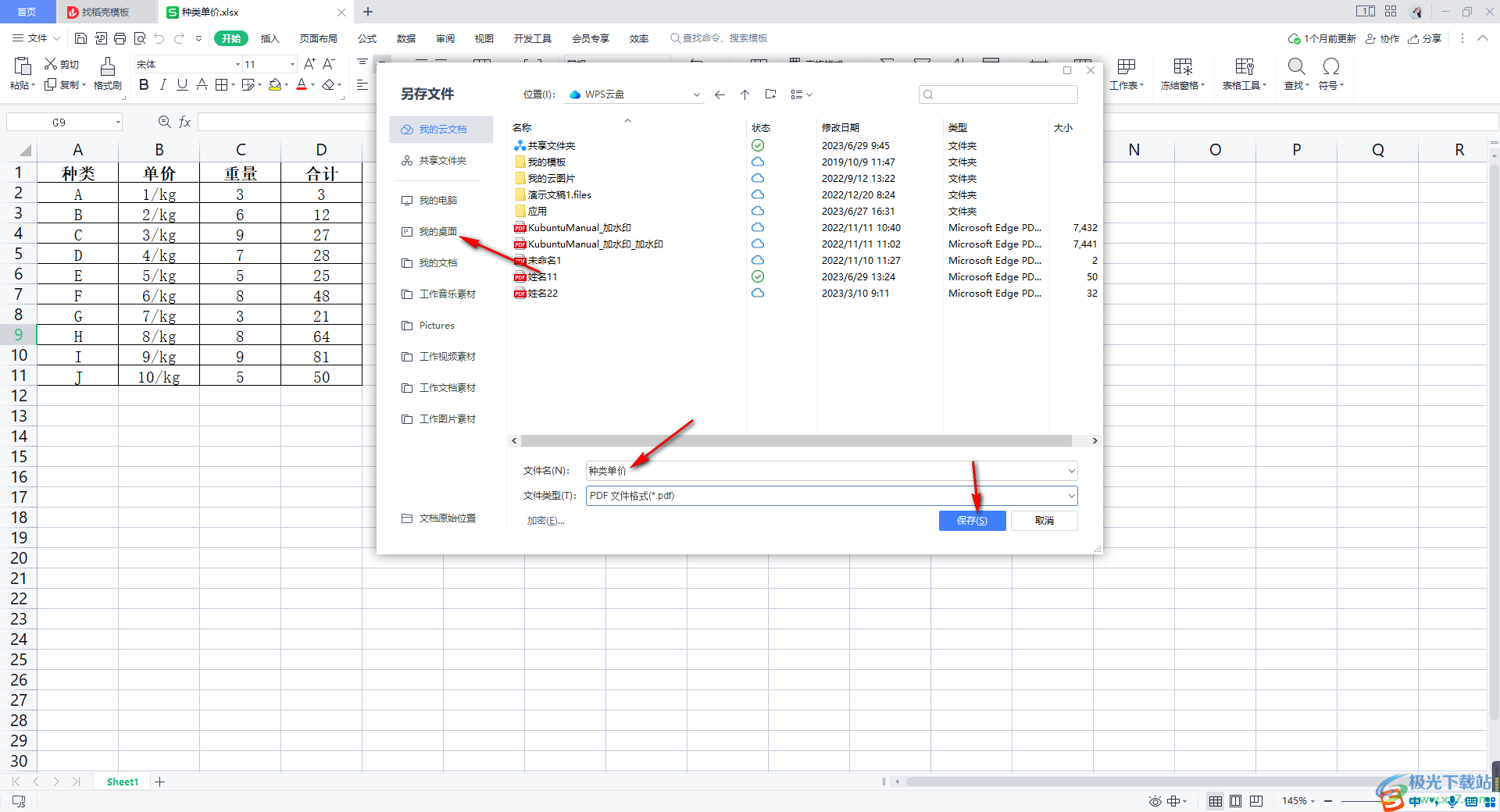Switch to the 页面布局 ribbon tab

pyautogui.click(x=319, y=38)
